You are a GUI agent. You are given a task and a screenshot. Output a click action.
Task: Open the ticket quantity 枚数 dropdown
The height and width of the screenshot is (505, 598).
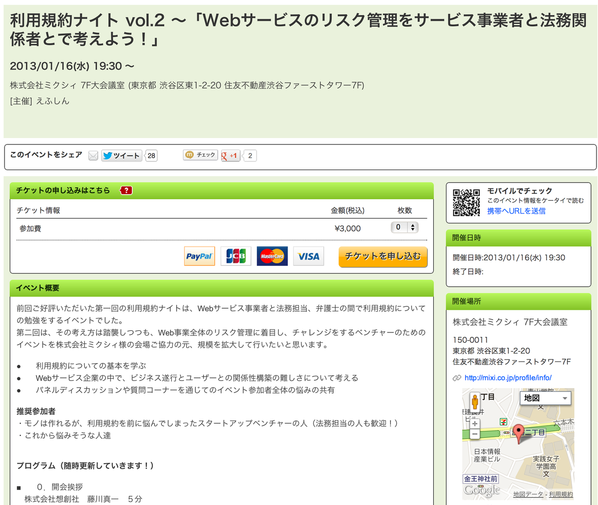(405, 227)
